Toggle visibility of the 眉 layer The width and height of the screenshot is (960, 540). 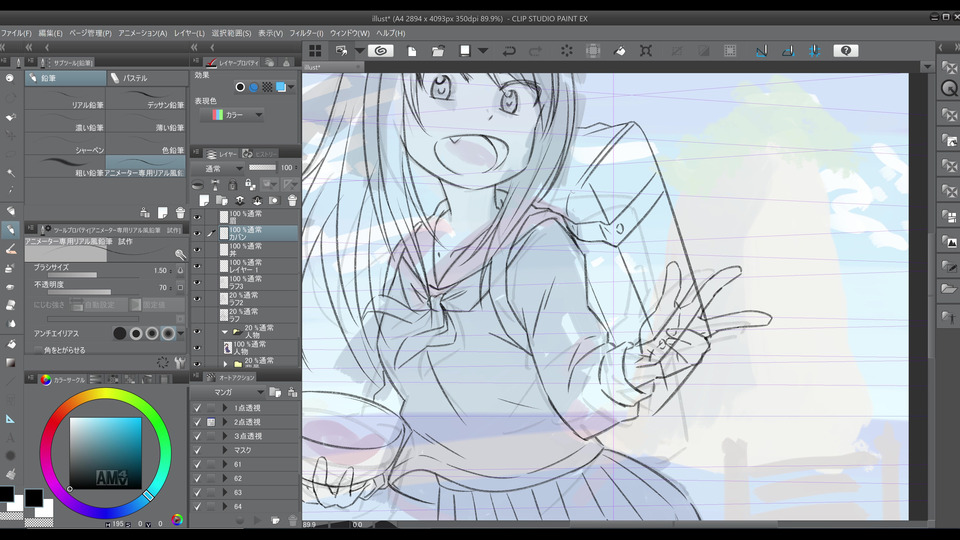tap(197, 217)
